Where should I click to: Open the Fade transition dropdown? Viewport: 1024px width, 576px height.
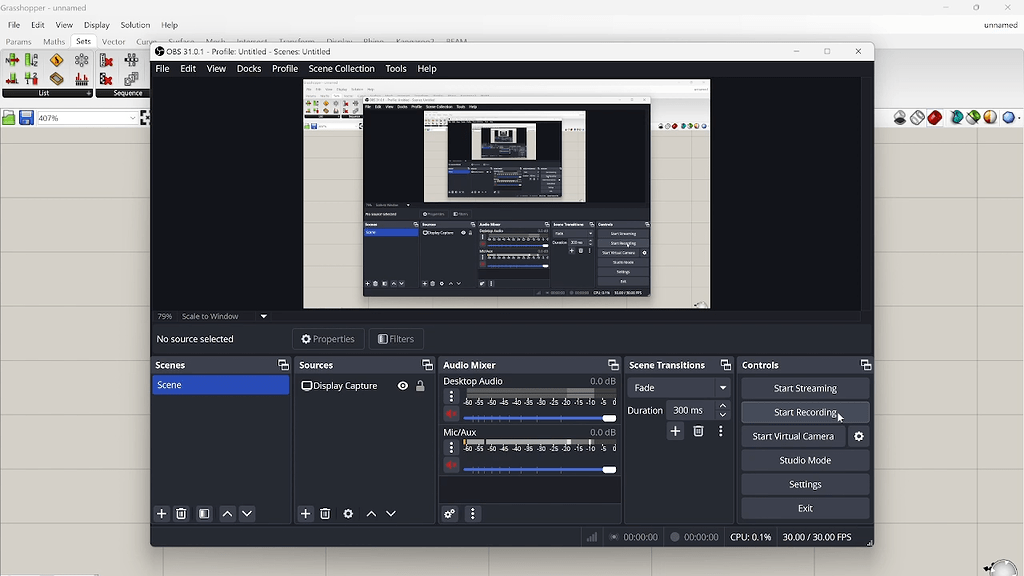pyautogui.click(x=679, y=388)
